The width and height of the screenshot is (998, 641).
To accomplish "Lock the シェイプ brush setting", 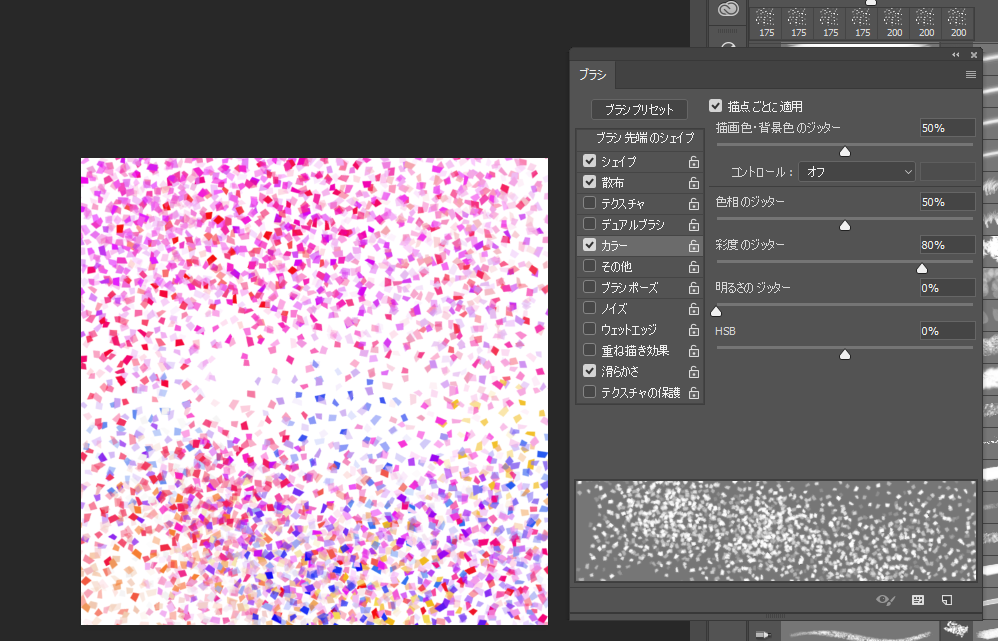I will (694, 161).
